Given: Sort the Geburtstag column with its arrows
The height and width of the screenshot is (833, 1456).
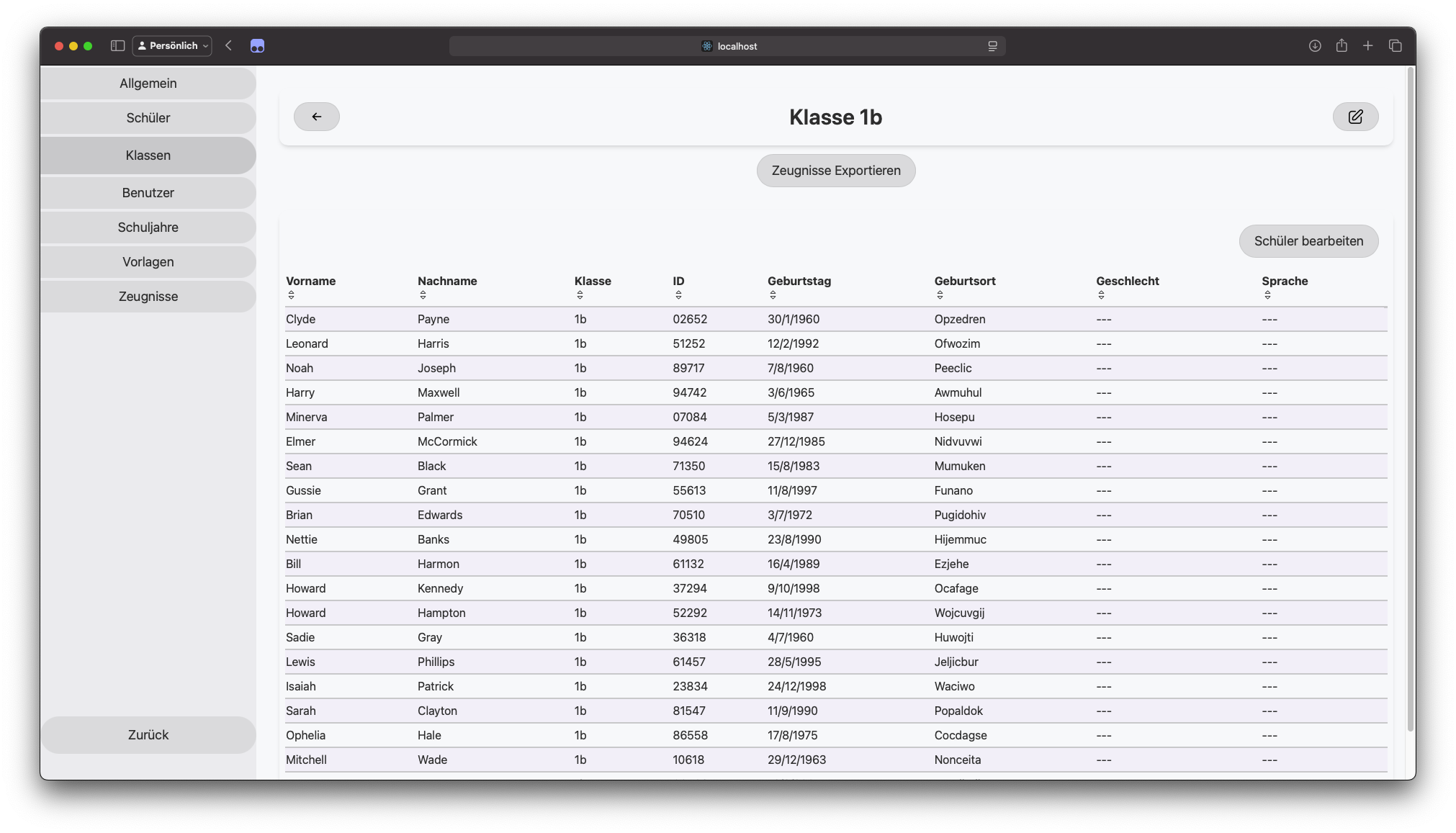Looking at the screenshot, I should coord(773,295).
